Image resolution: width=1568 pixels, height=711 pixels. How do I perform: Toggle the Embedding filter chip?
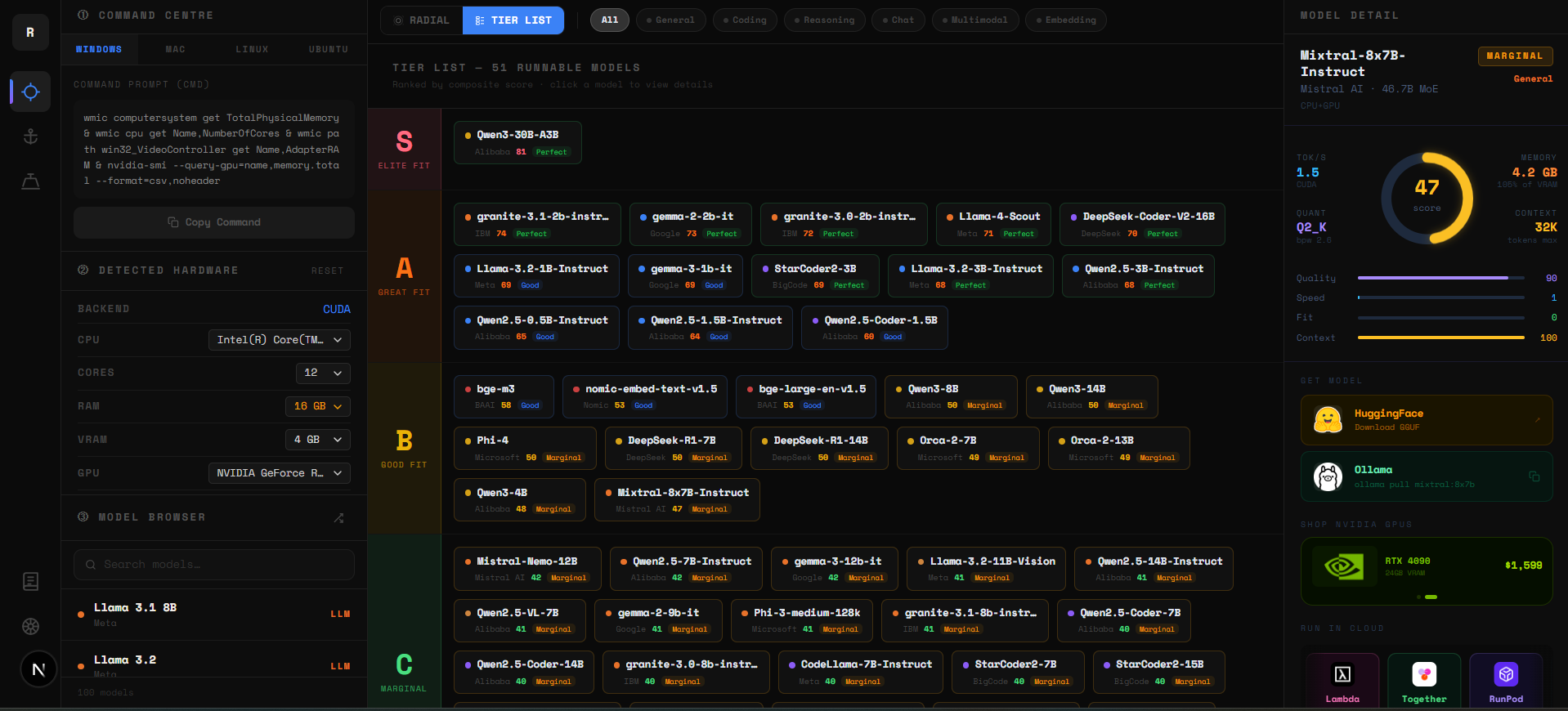pyautogui.click(x=1065, y=20)
